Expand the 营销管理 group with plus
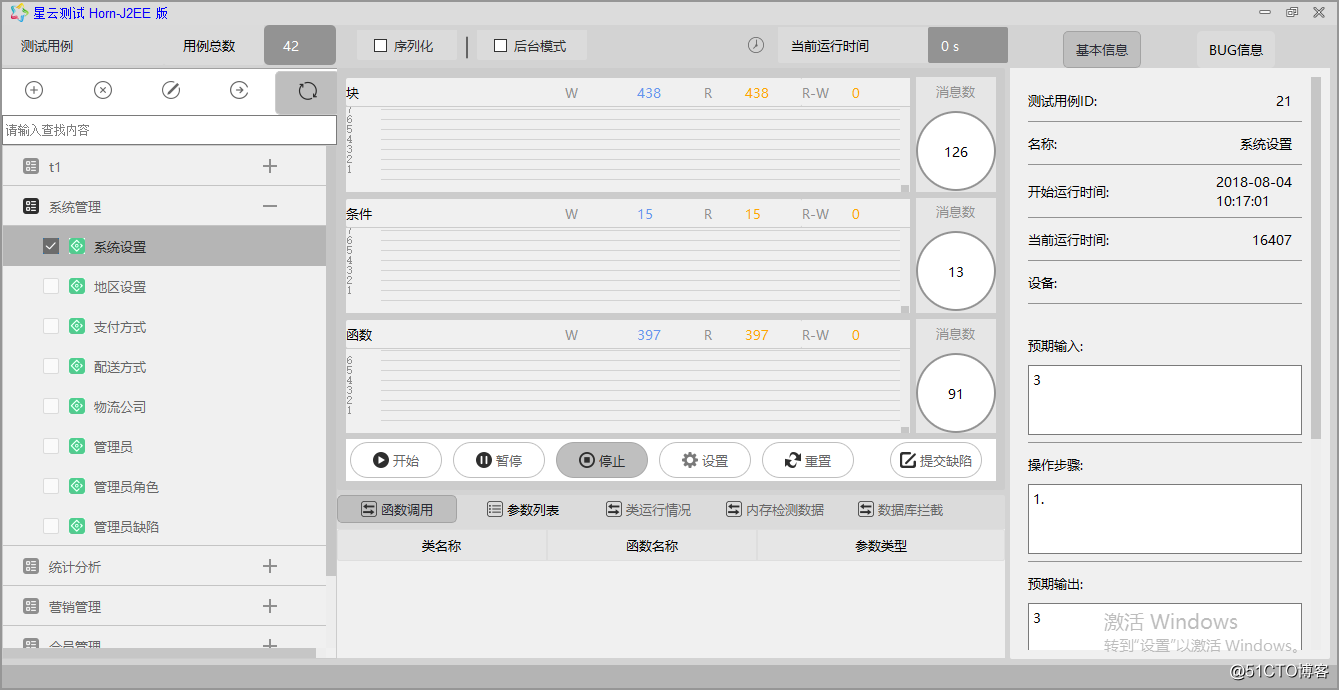This screenshot has width=1339, height=690. click(270, 606)
